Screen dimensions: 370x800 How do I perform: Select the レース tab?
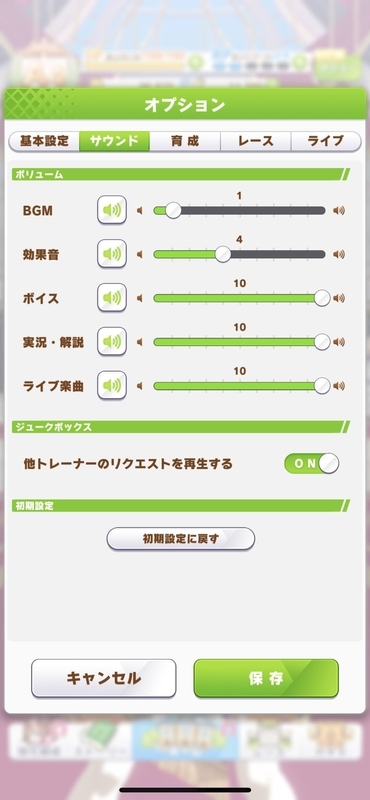coord(256,141)
